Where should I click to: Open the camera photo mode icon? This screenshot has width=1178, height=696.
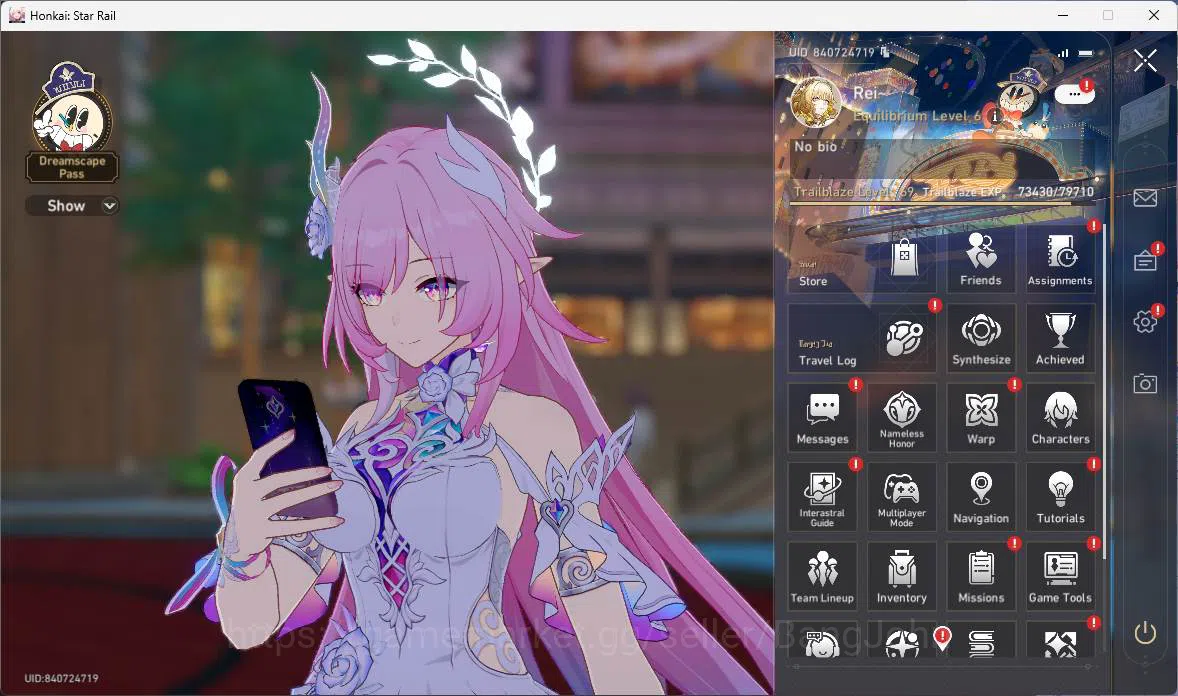(1145, 383)
